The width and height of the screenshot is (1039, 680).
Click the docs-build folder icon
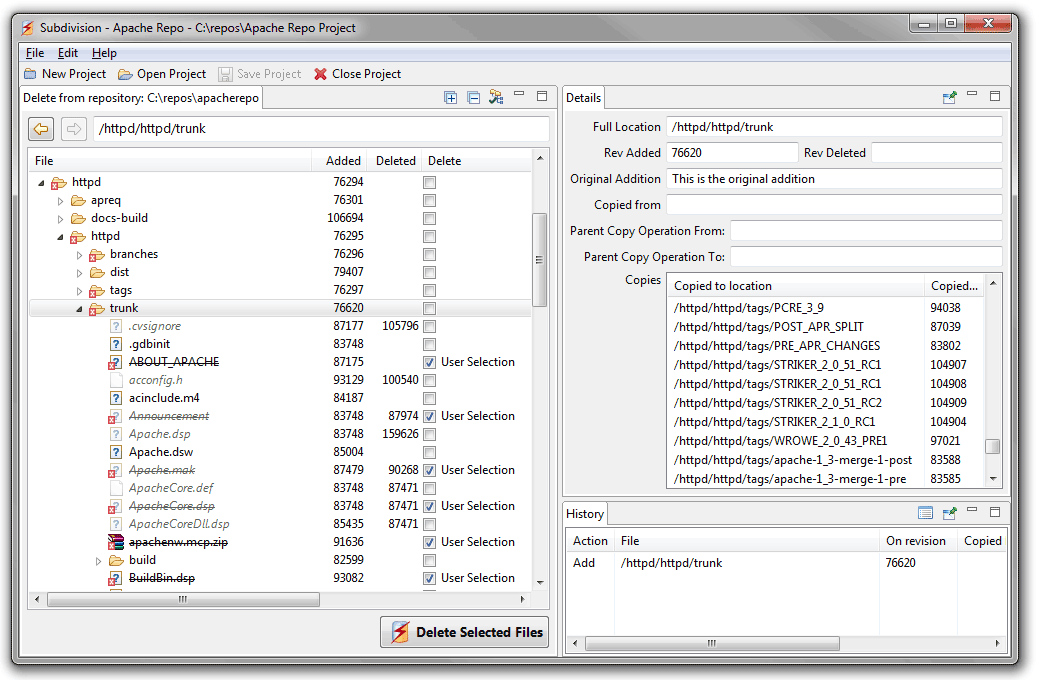click(x=78, y=218)
